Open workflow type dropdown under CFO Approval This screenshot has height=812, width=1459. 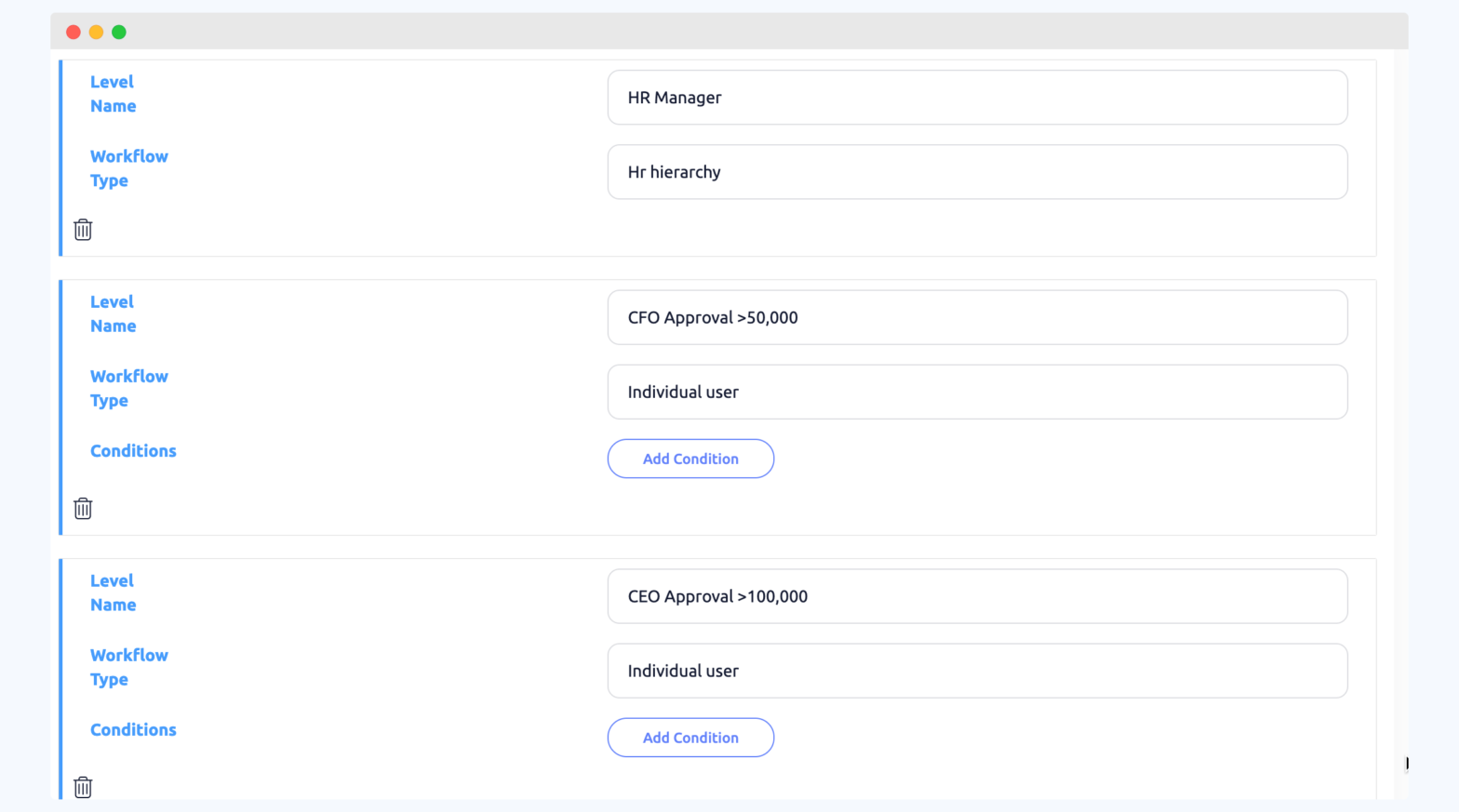977,392
